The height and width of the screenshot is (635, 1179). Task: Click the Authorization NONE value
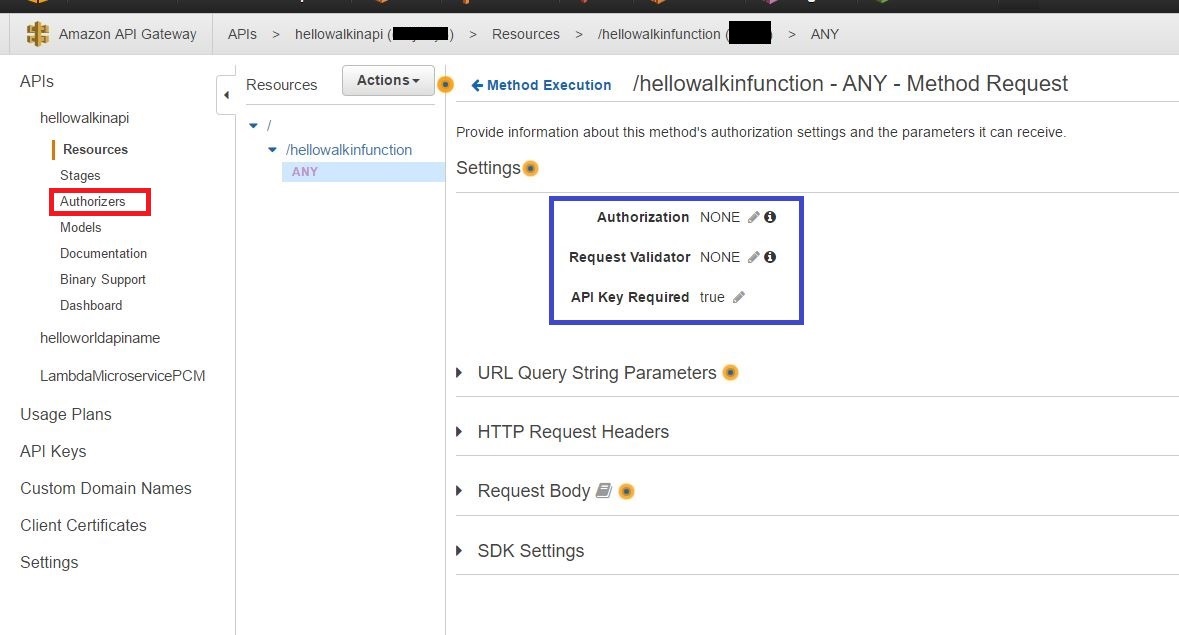coord(720,217)
